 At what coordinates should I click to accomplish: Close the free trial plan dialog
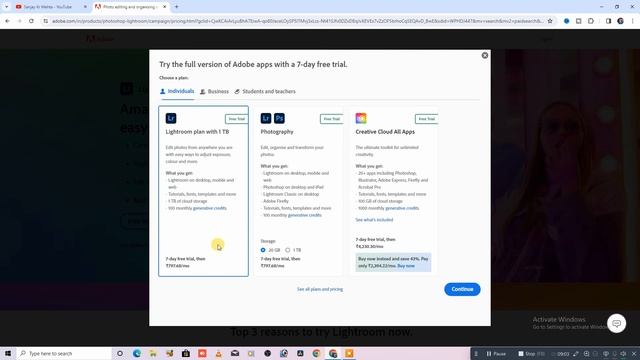(484, 55)
